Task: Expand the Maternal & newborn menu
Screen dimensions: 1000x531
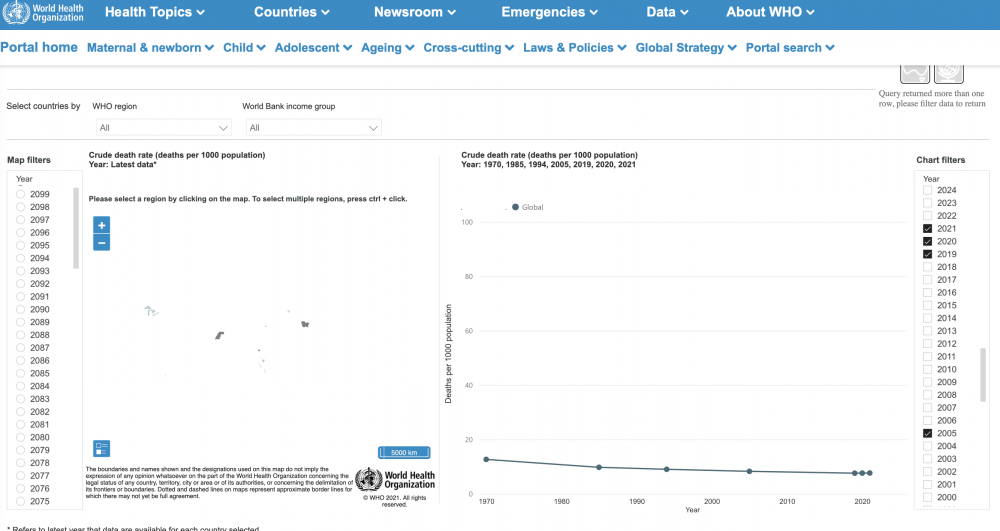Action: tap(150, 48)
